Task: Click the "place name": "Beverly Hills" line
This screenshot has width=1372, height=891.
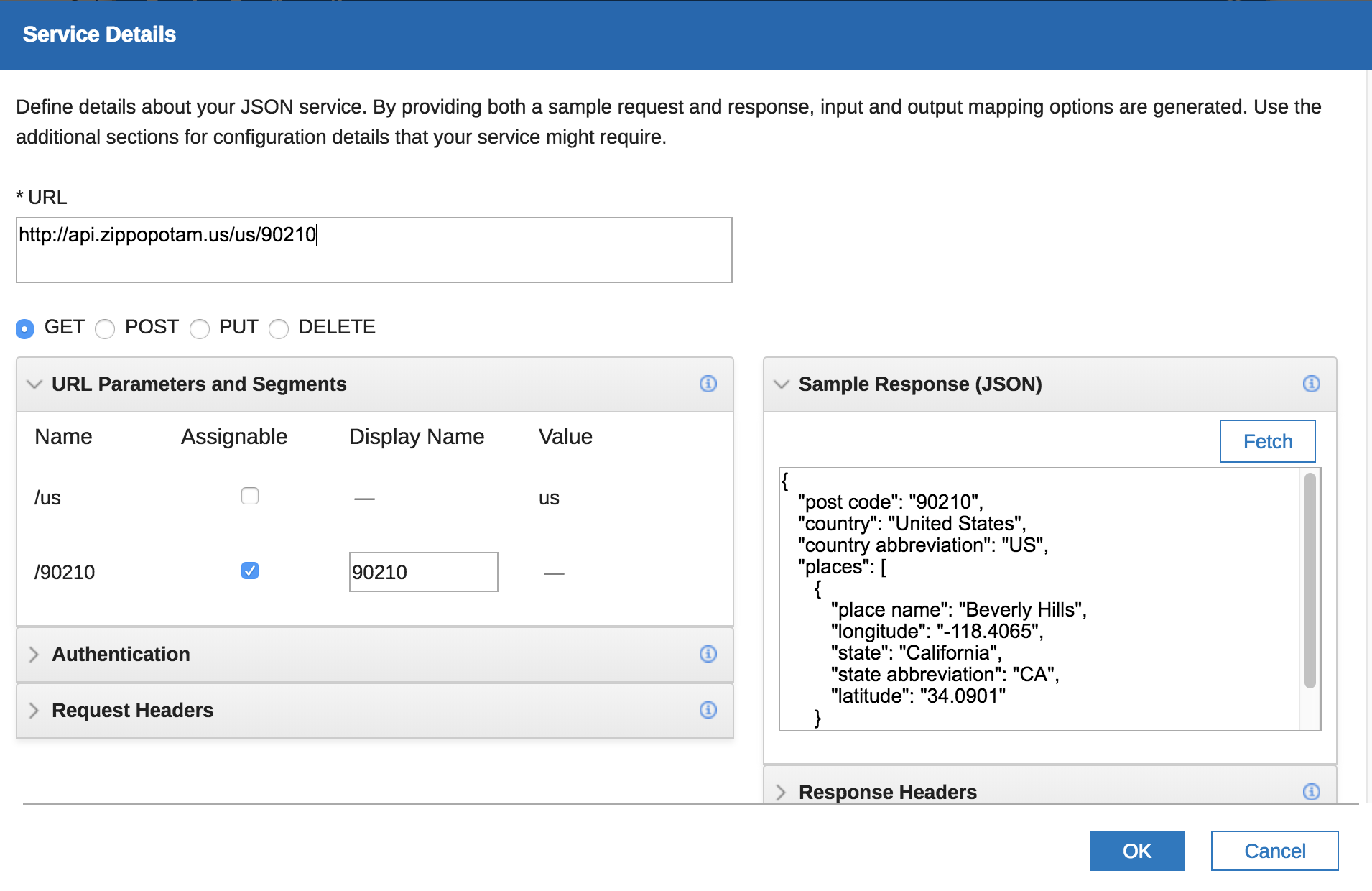Action: coord(959,610)
